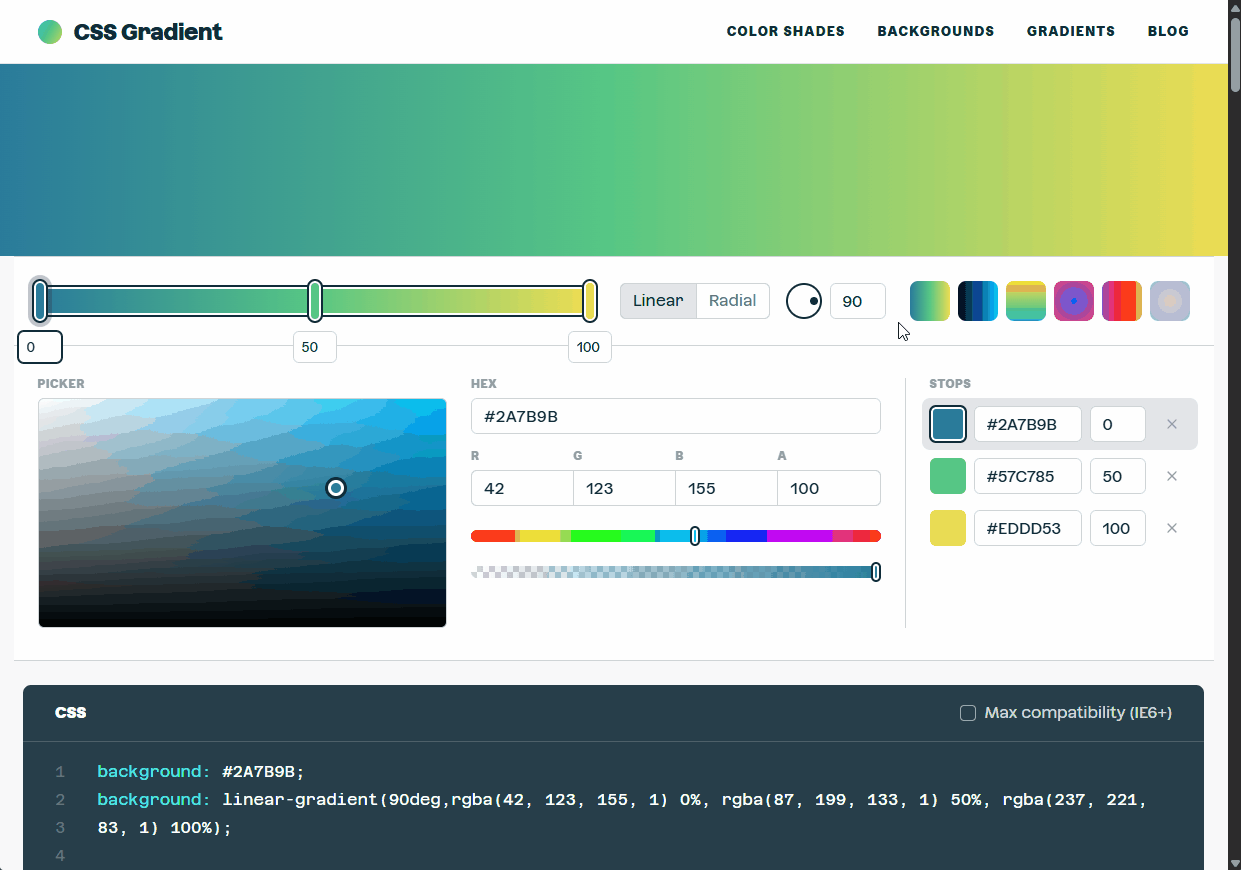1241x870 pixels.
Task: Choose the dark blue striped gradient preset
Action: (x=977, y=301)
